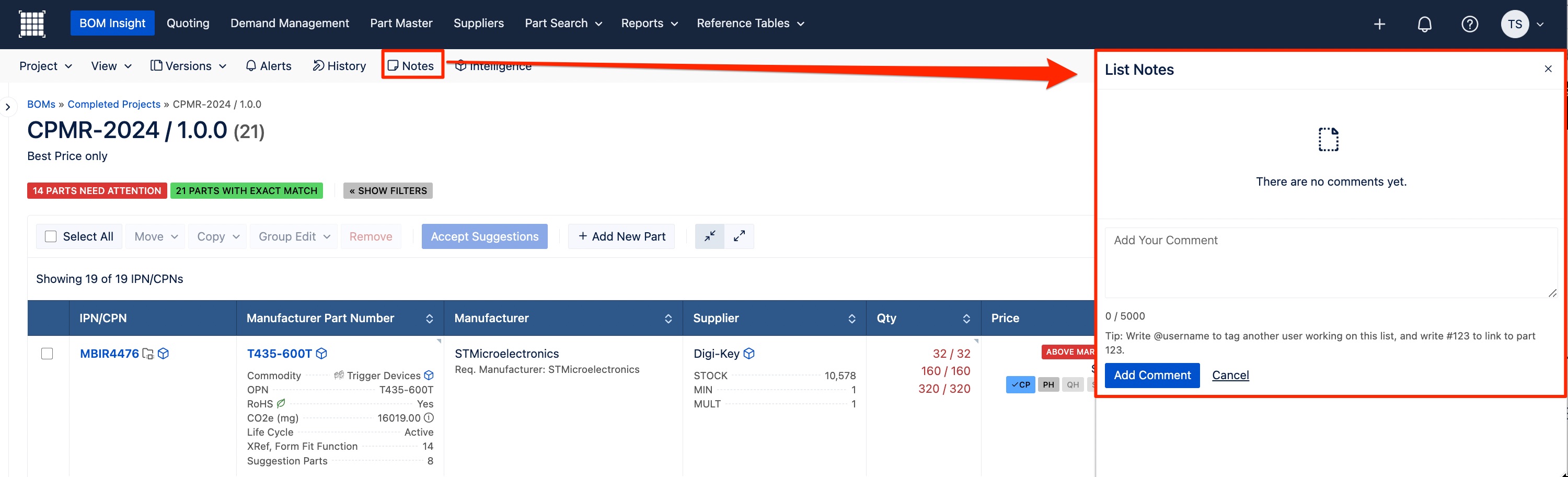Image resolution: width=1568 pixels, height=477 pixels.
Task: Sort by Supplier column arrows
Action: click(x=851, y=319)
